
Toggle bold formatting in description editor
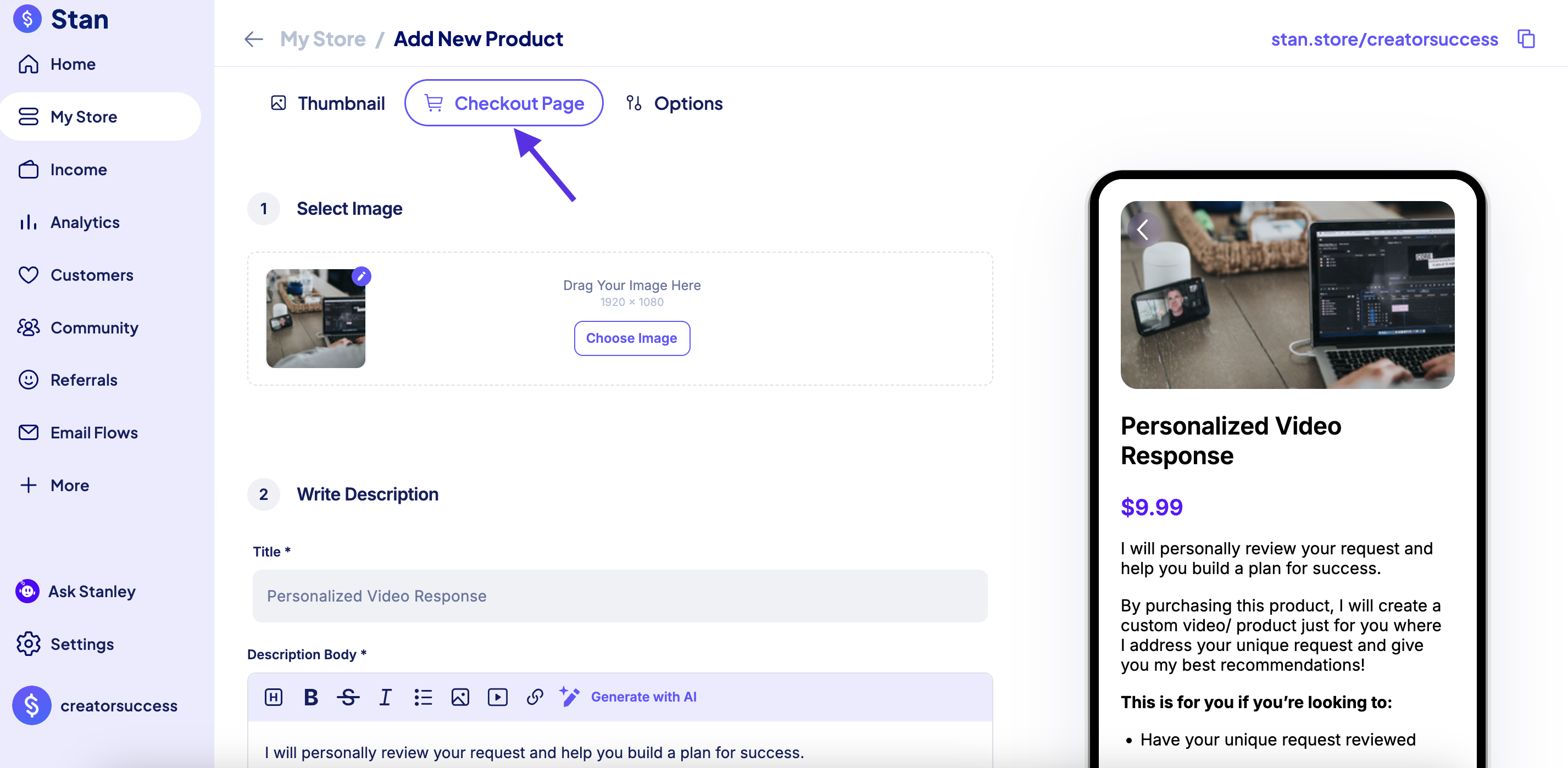[x=310, y=697]
